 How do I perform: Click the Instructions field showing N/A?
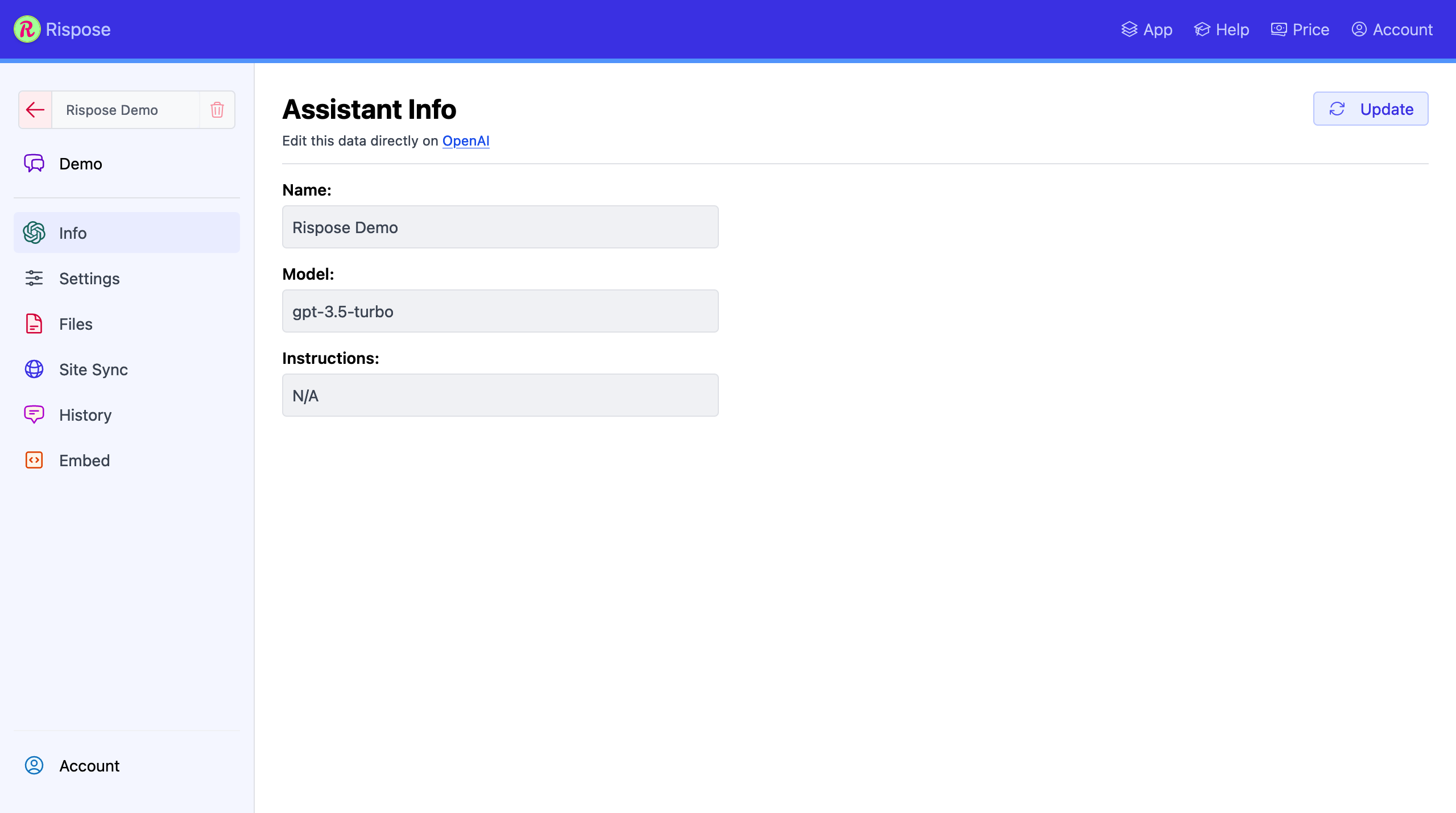[500, 396]
